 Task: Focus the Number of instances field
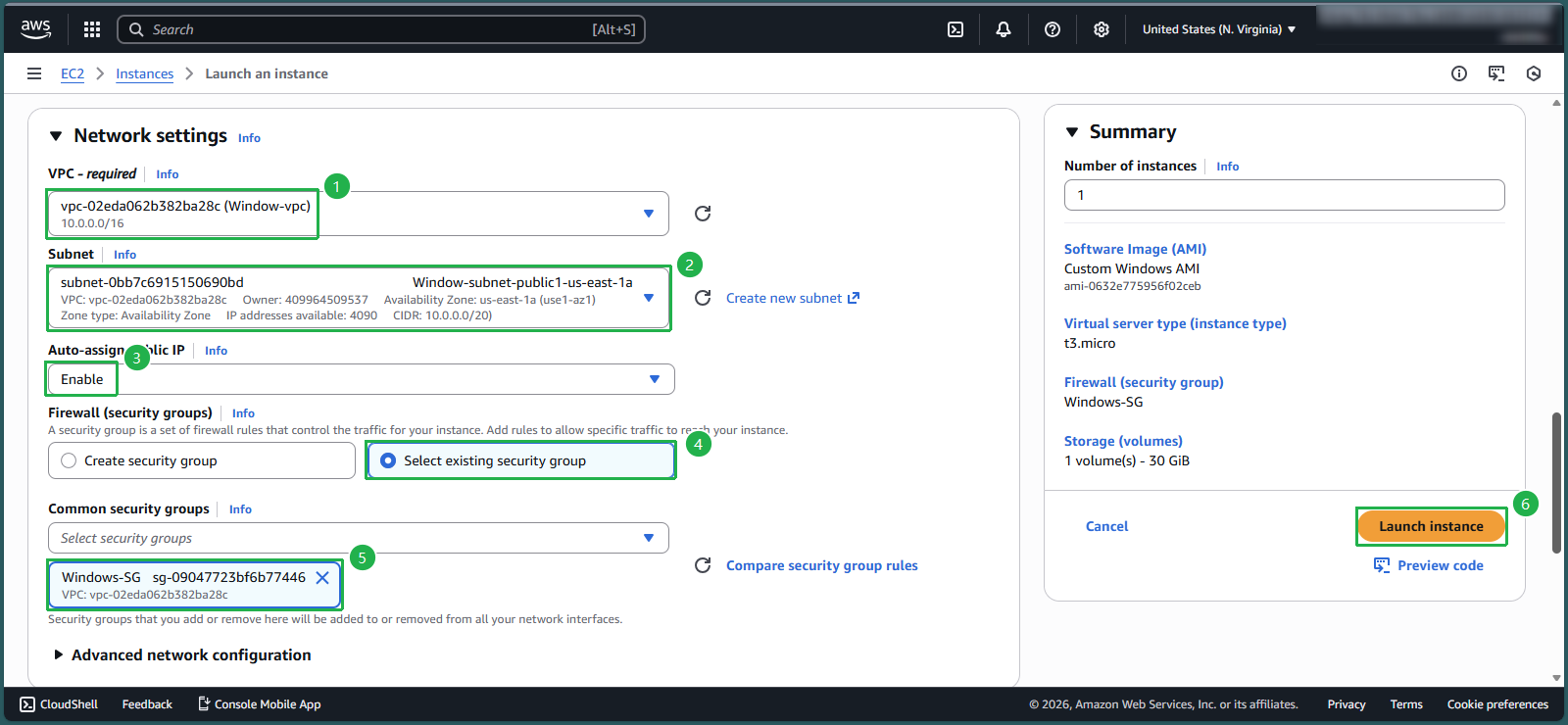(x=1284, y=195)
